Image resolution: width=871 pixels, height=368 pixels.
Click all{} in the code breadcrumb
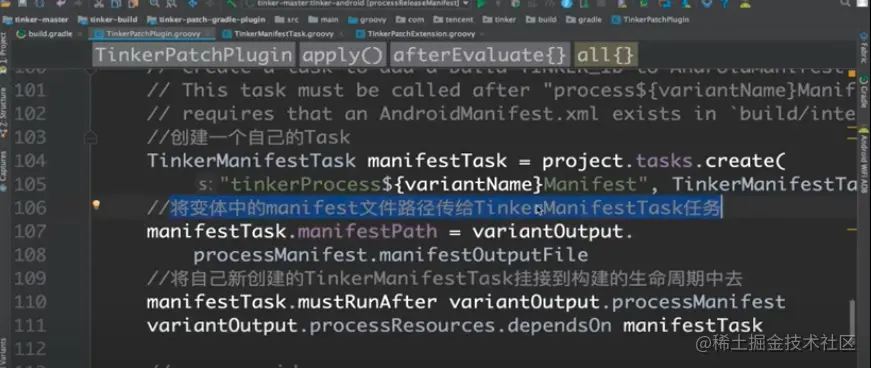coord(605,55)
